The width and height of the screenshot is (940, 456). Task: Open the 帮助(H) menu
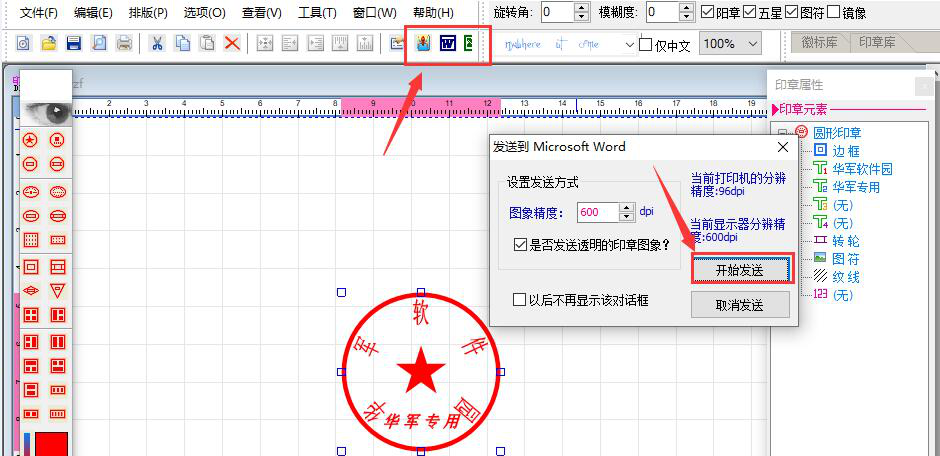click(x=433, y=13)
